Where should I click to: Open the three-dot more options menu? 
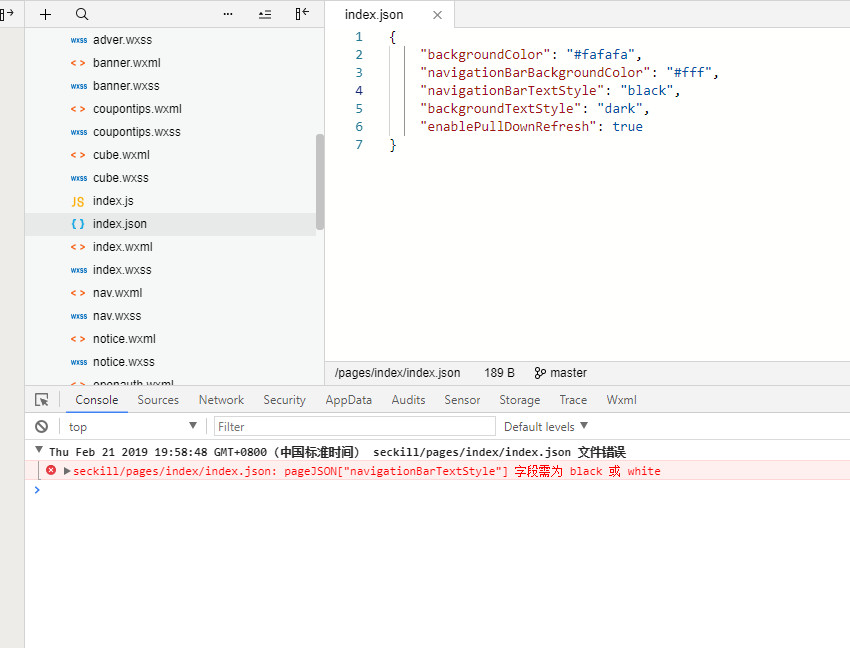228,14
